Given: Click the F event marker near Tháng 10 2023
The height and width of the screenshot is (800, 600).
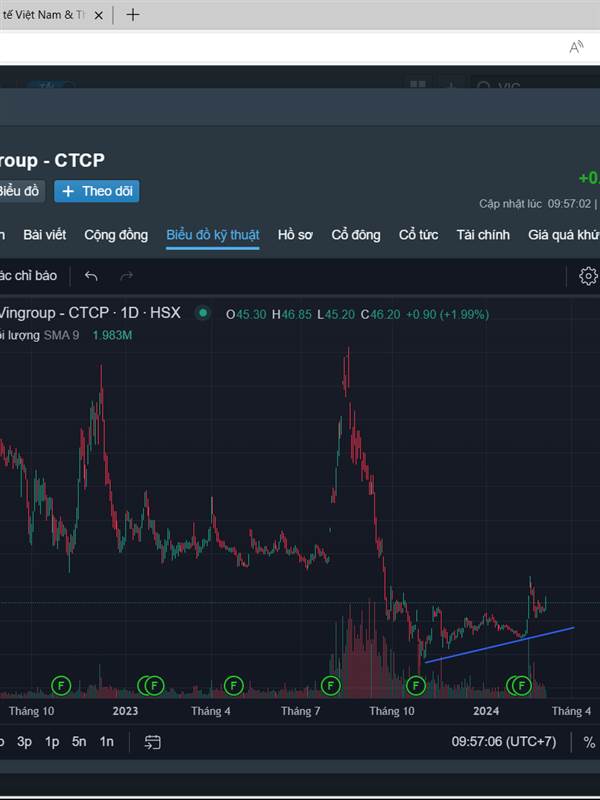Looking at the screenshot, I should pyautogui.click(x=415, y=685).
